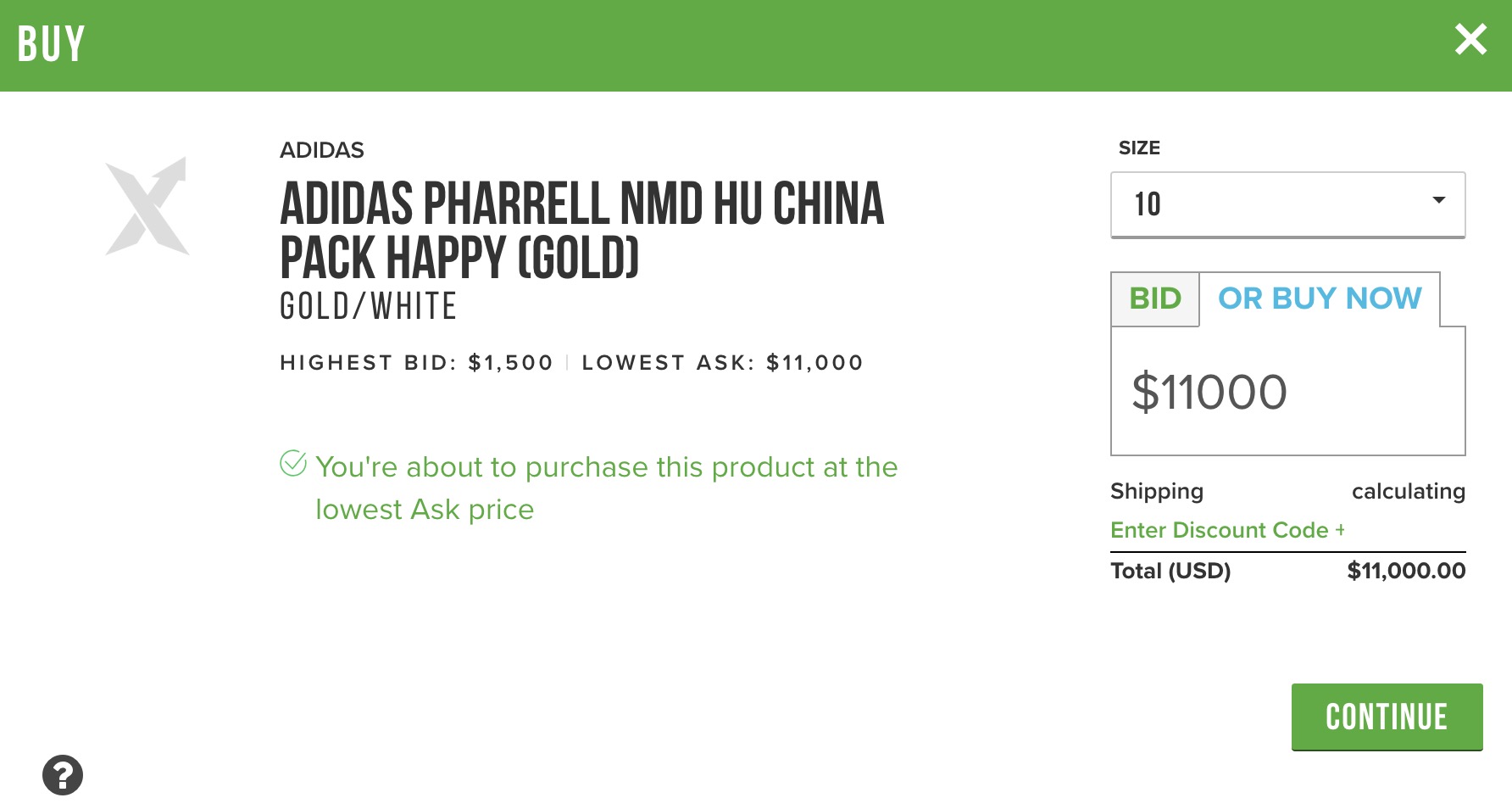1512x809 pixels.
Task: Click the StockX placeholder product image
Action: pyautogui.click(x=147, y=206)
